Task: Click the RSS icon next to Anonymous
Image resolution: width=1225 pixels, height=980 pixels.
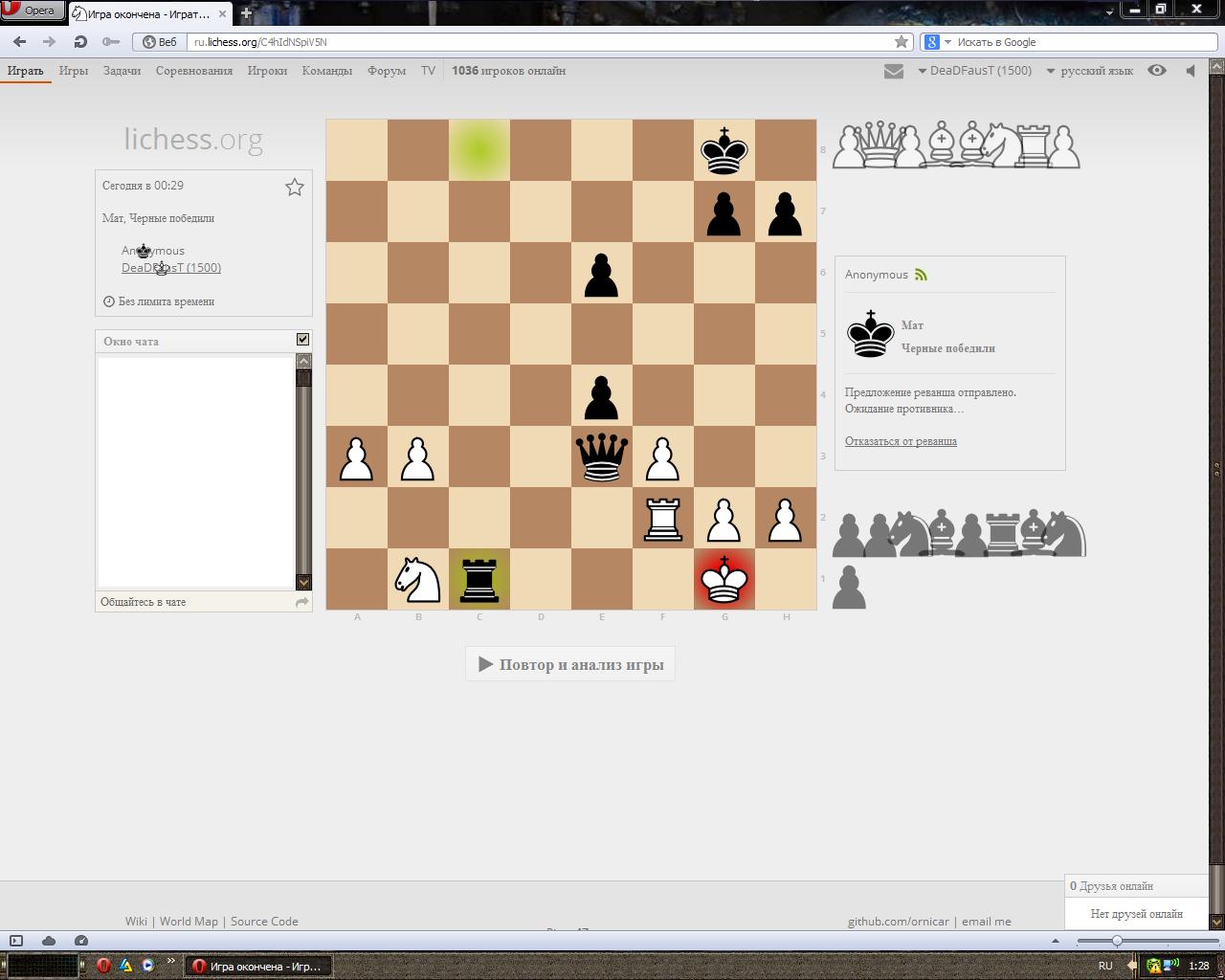Action: point(921,275)
